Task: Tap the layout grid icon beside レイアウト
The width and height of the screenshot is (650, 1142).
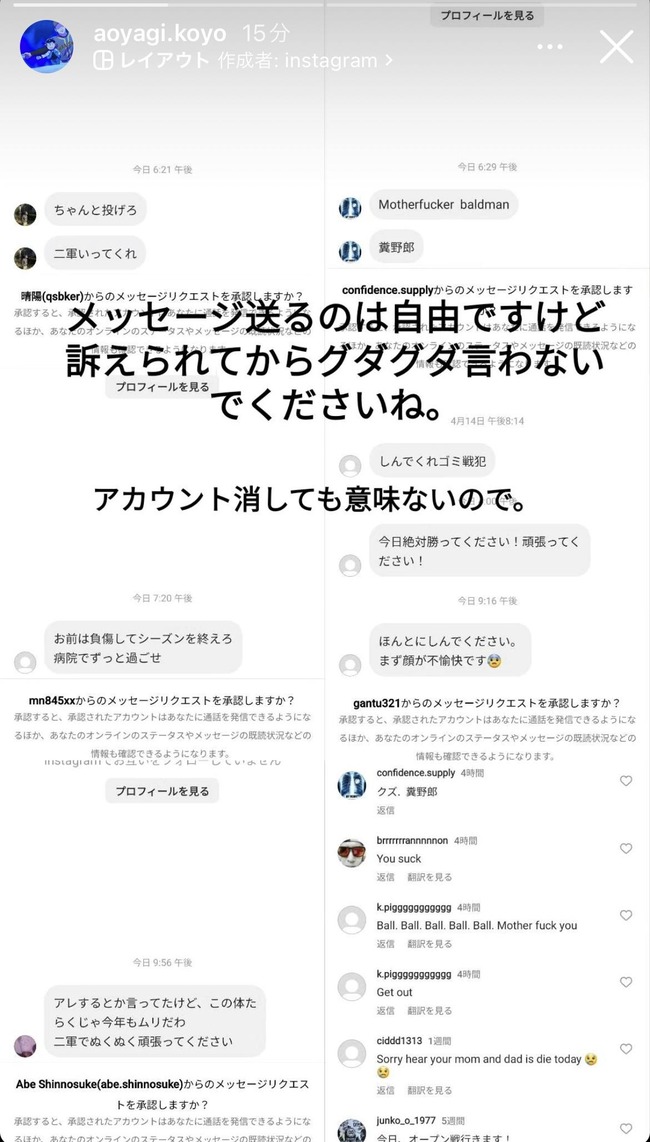Action: pos(103,60)
